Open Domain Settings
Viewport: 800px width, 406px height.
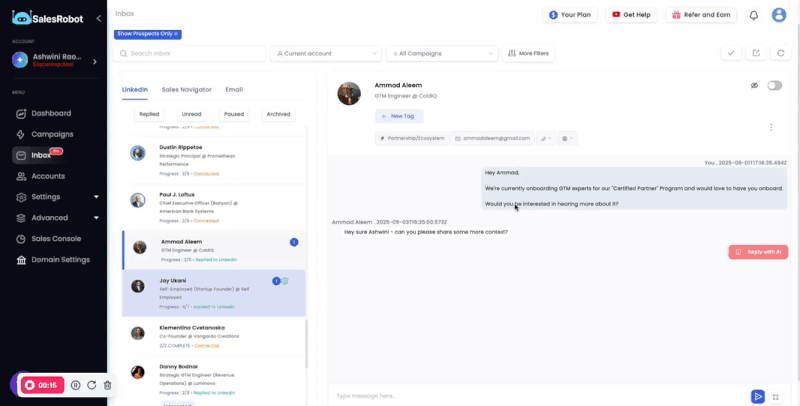pos(60,260)
